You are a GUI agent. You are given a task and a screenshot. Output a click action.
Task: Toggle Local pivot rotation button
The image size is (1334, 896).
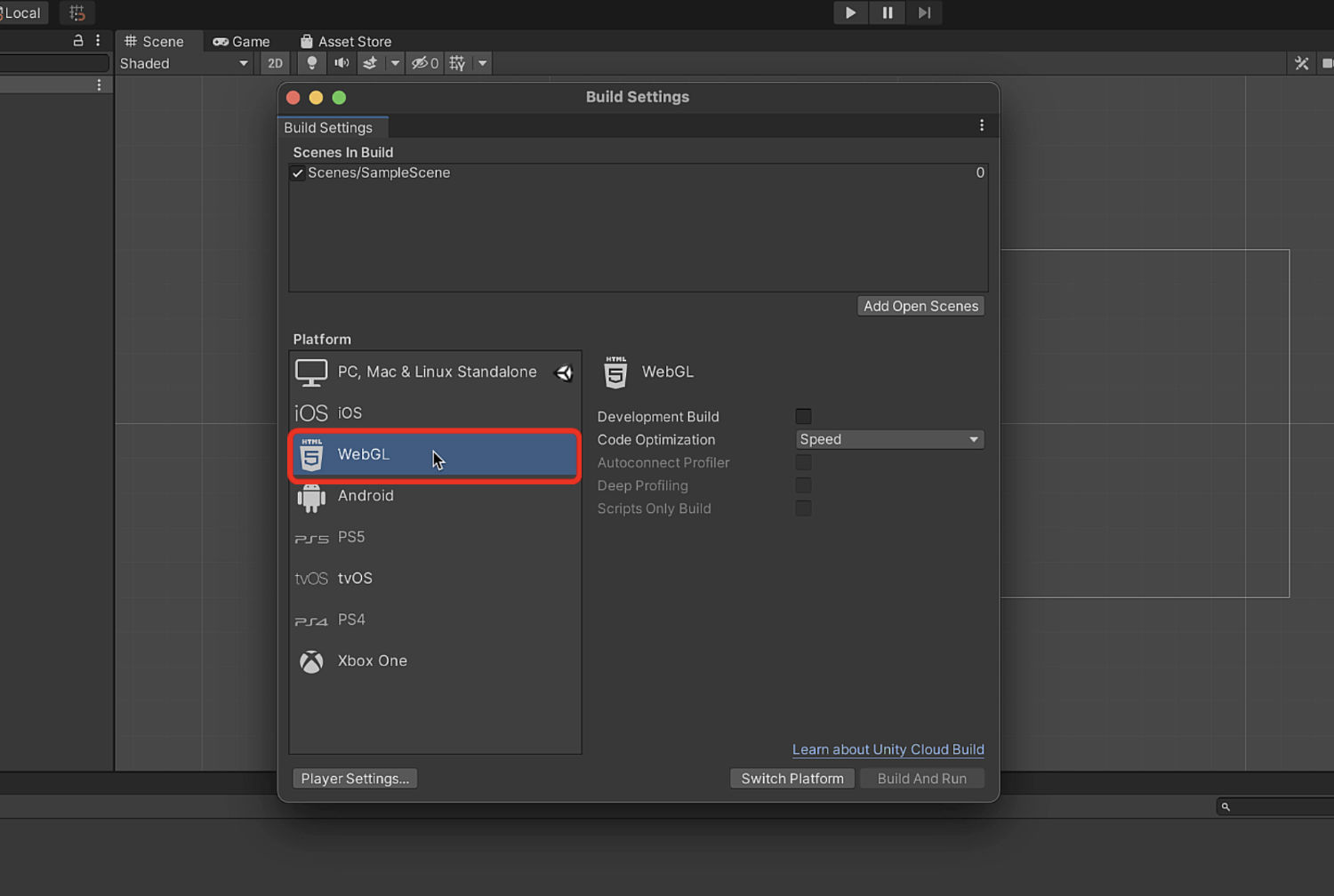click(x=23, y=12)
